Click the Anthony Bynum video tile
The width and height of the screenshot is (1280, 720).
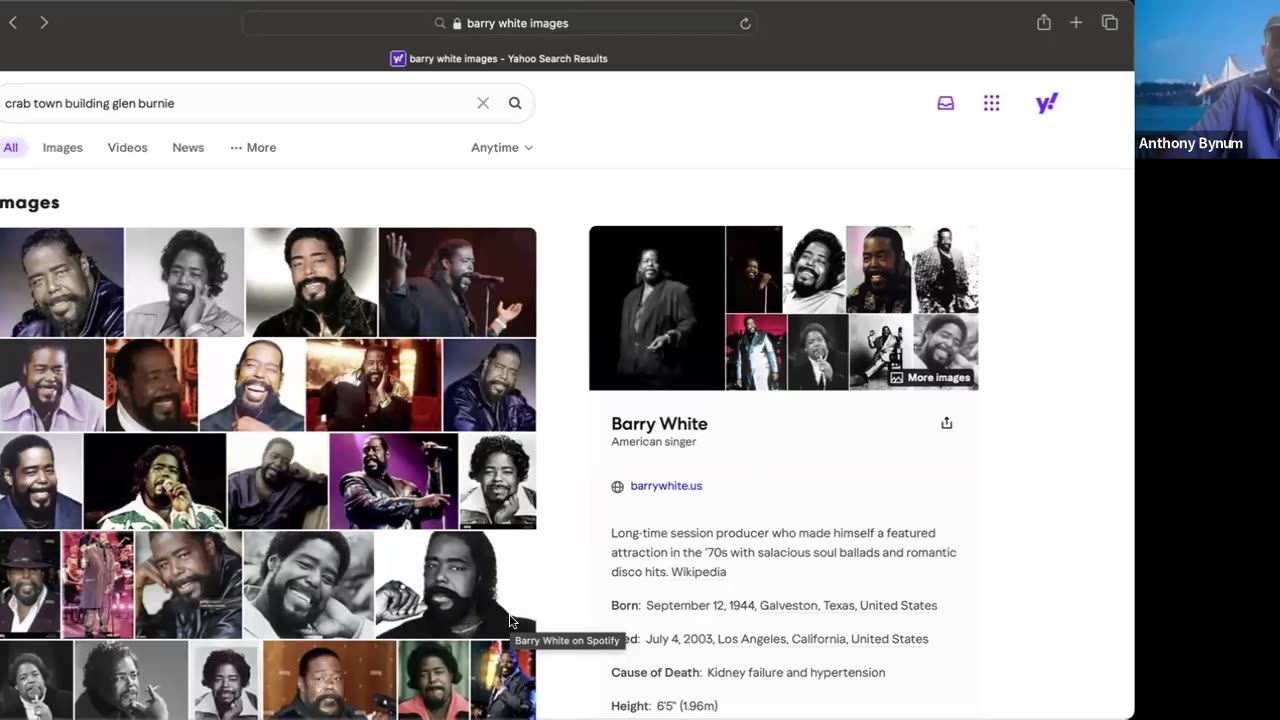tap(1207, 79)
